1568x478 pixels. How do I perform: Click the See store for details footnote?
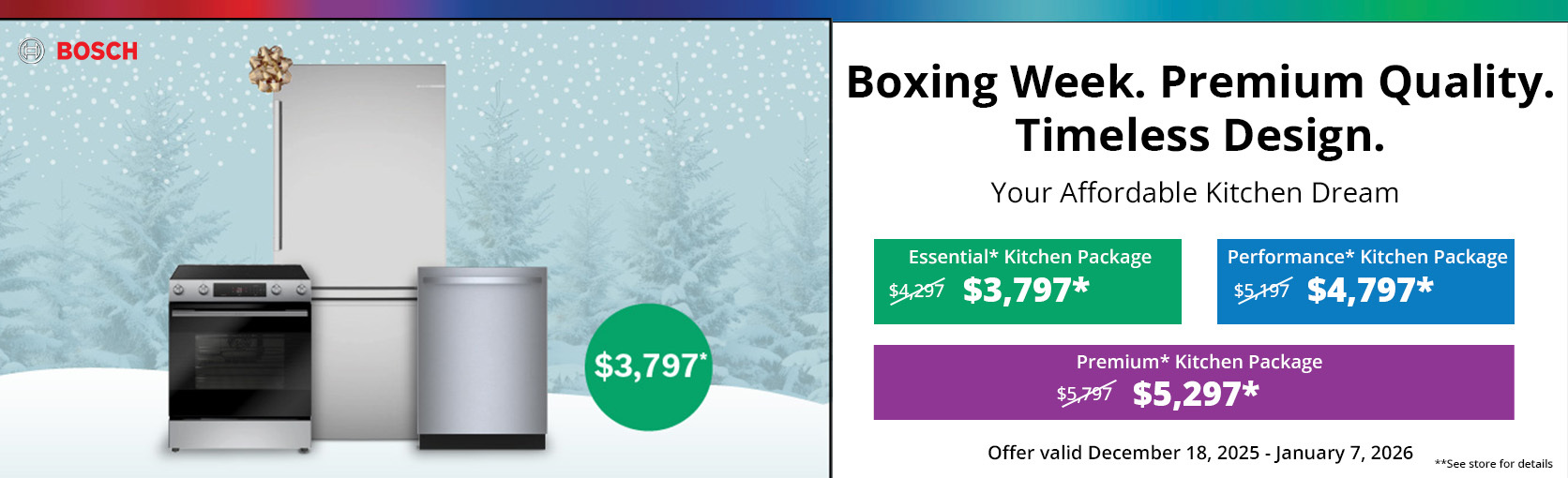(x=1493, y=464)
